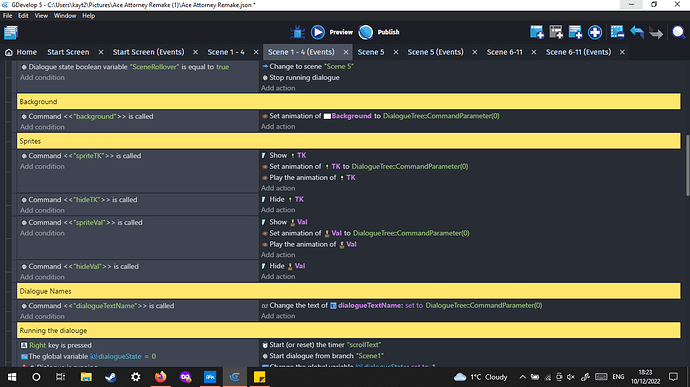Open Firefox from the Windows taskbar
Image resolution: width=690 pixels, height=387 pixels.
click(161, 377)
